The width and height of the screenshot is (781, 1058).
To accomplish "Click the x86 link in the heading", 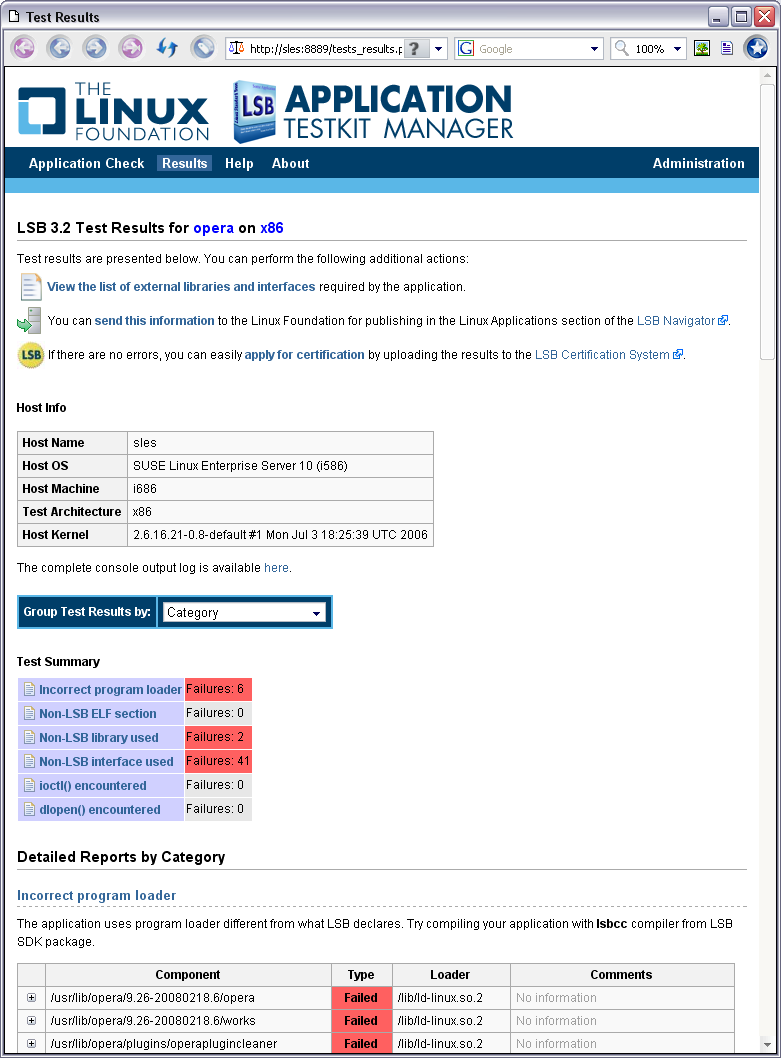I will pyautogui.click(x=272, y=228).
